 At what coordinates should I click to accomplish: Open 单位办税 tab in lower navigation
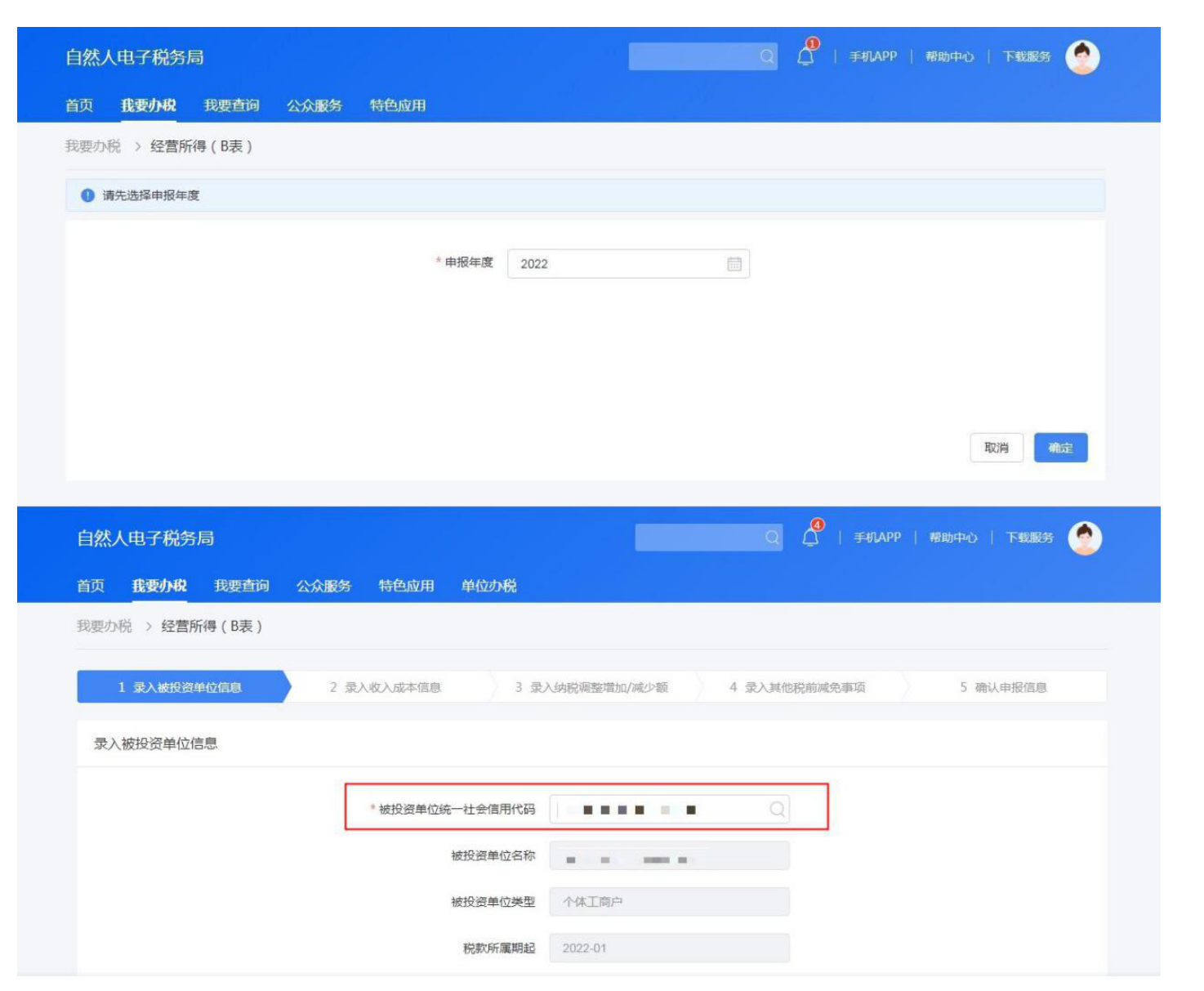pos(488,586)
